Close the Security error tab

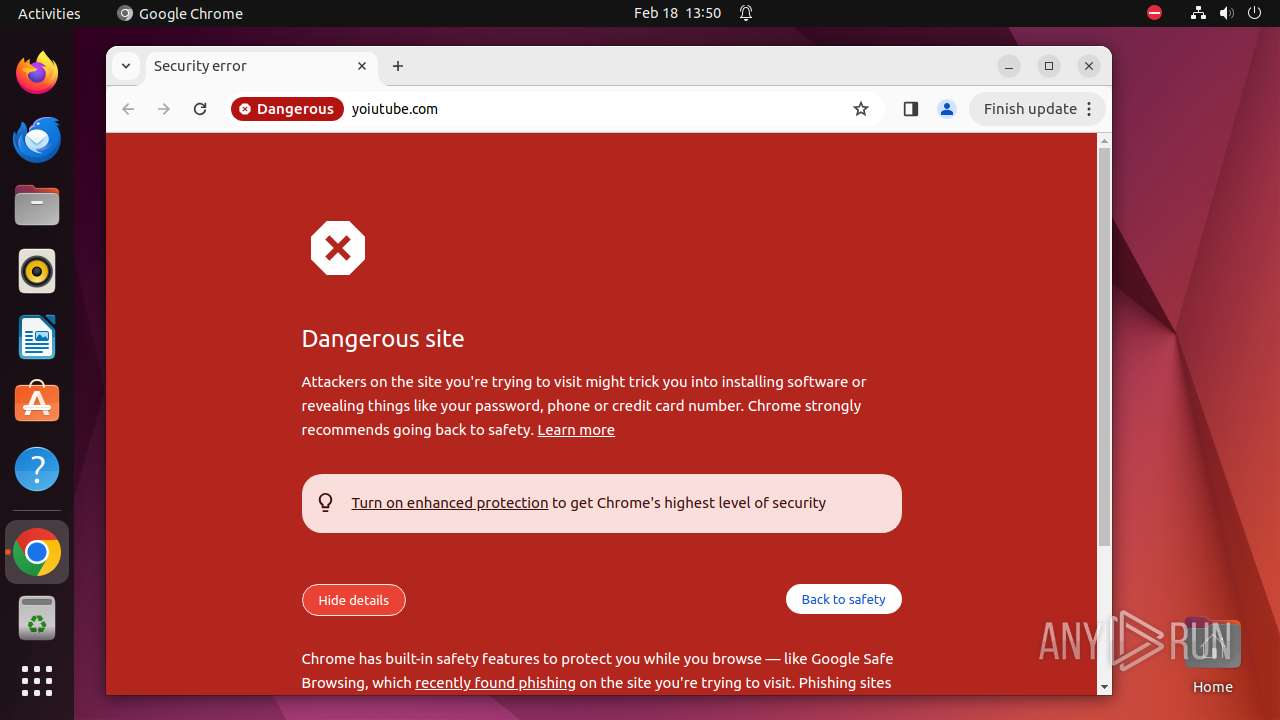click(362, 66)
